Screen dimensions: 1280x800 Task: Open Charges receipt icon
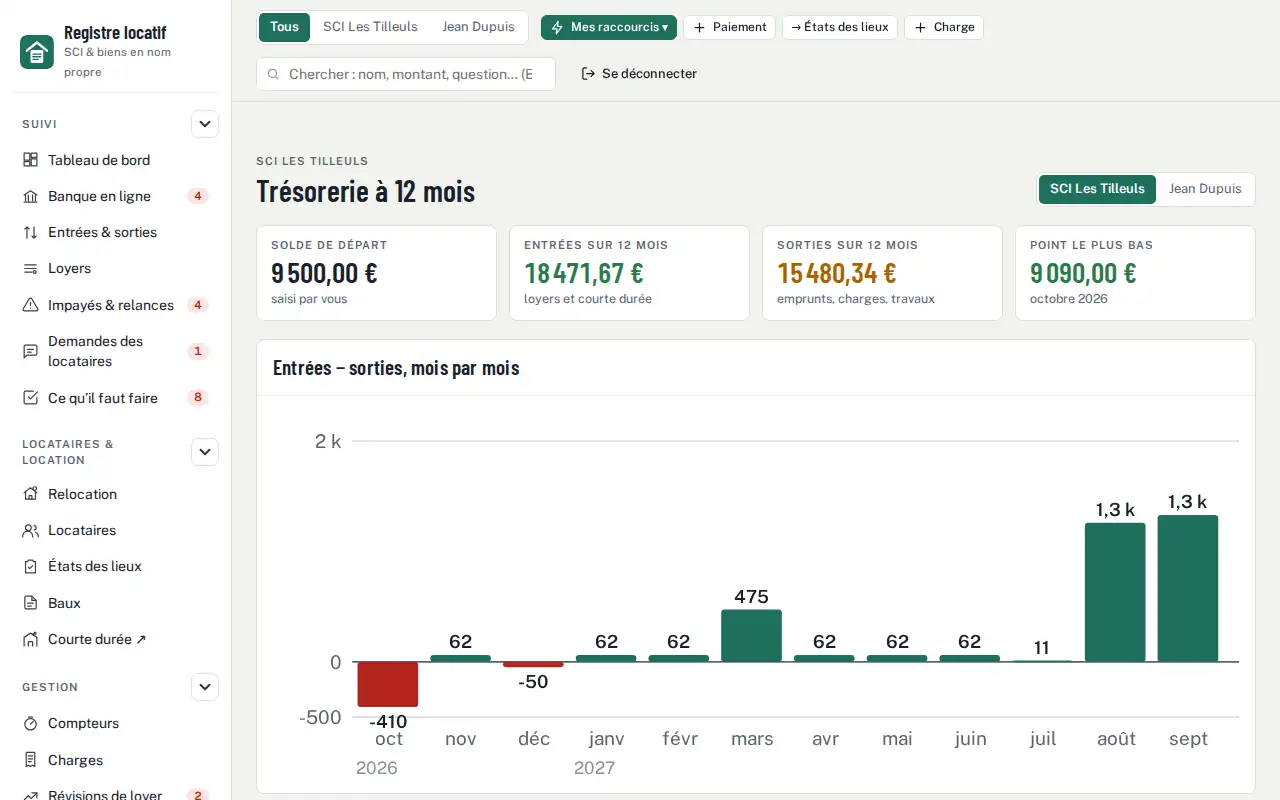coord(30,760)
